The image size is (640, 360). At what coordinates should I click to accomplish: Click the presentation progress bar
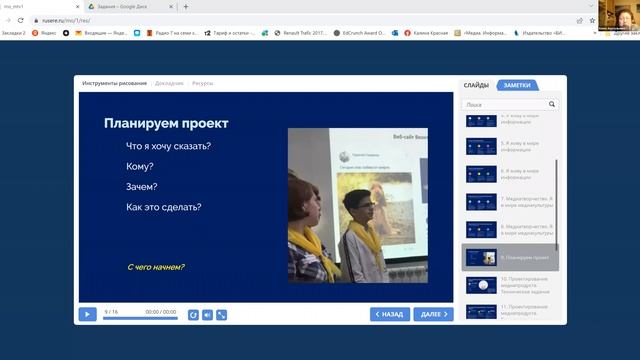140,318
